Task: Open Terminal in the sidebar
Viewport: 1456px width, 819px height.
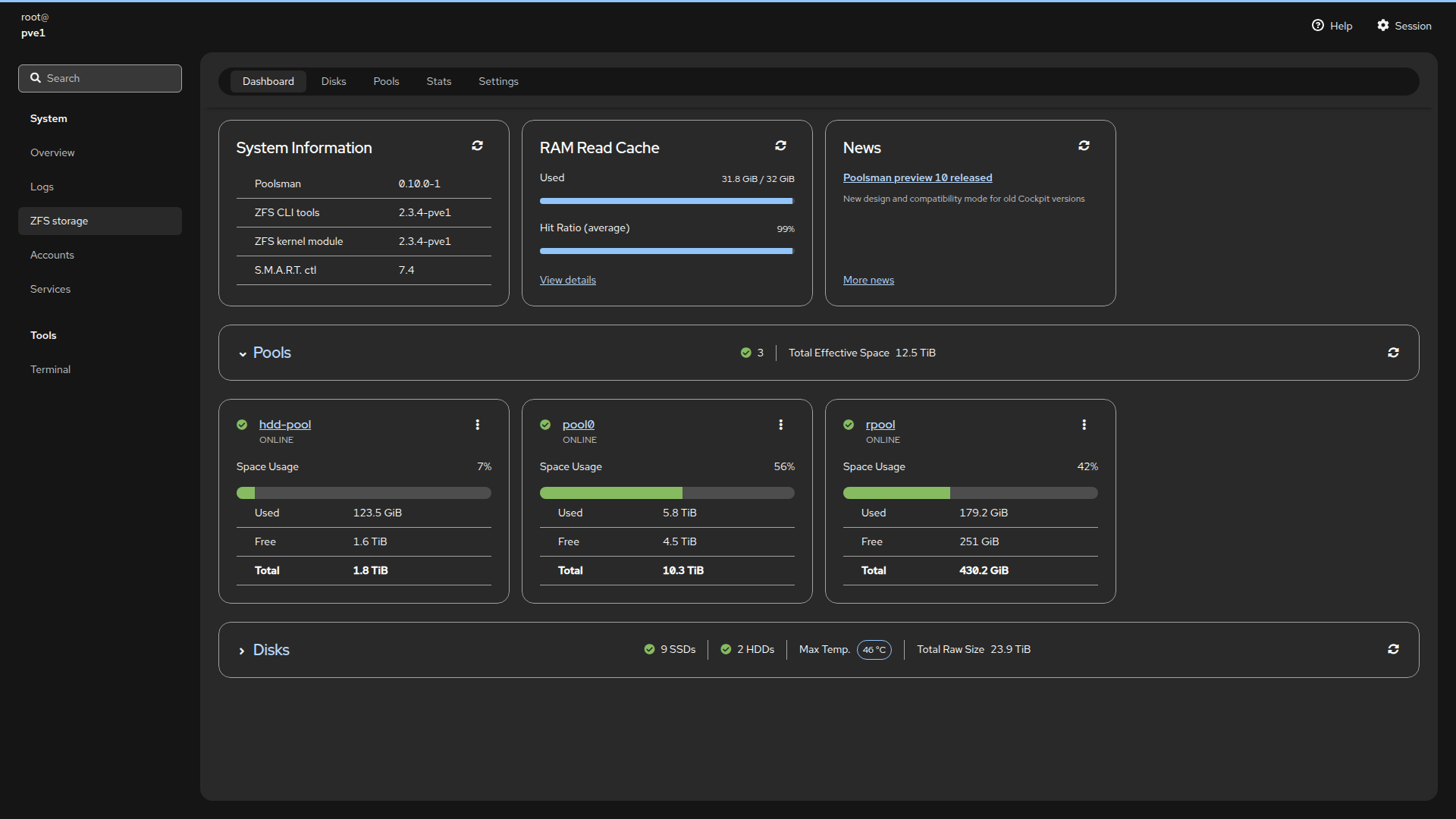Action: (x=50, y=369)
